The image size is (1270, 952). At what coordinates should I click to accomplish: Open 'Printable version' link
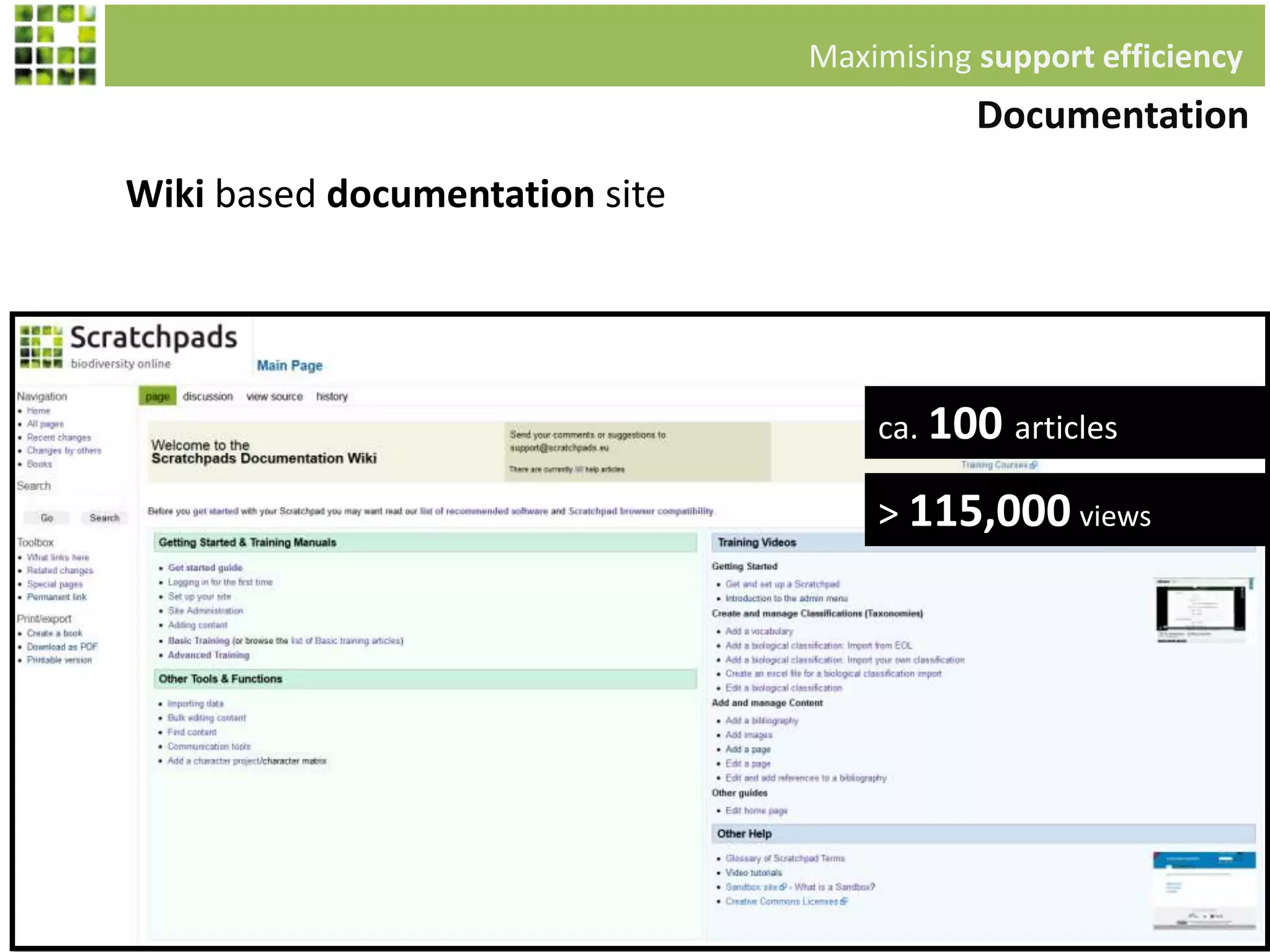click(x=60, y=660)
